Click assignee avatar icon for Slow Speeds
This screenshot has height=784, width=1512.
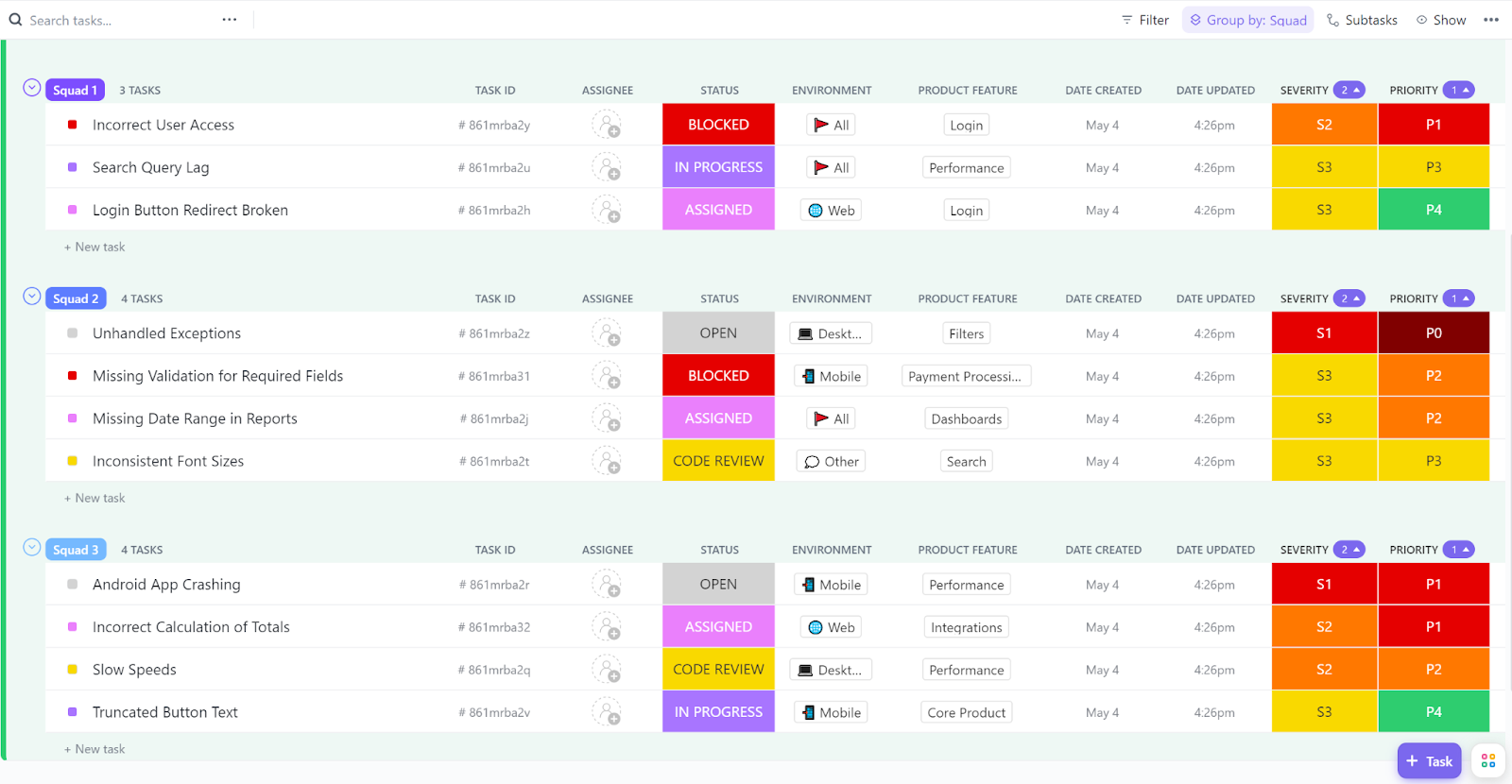tap(607, 670)
